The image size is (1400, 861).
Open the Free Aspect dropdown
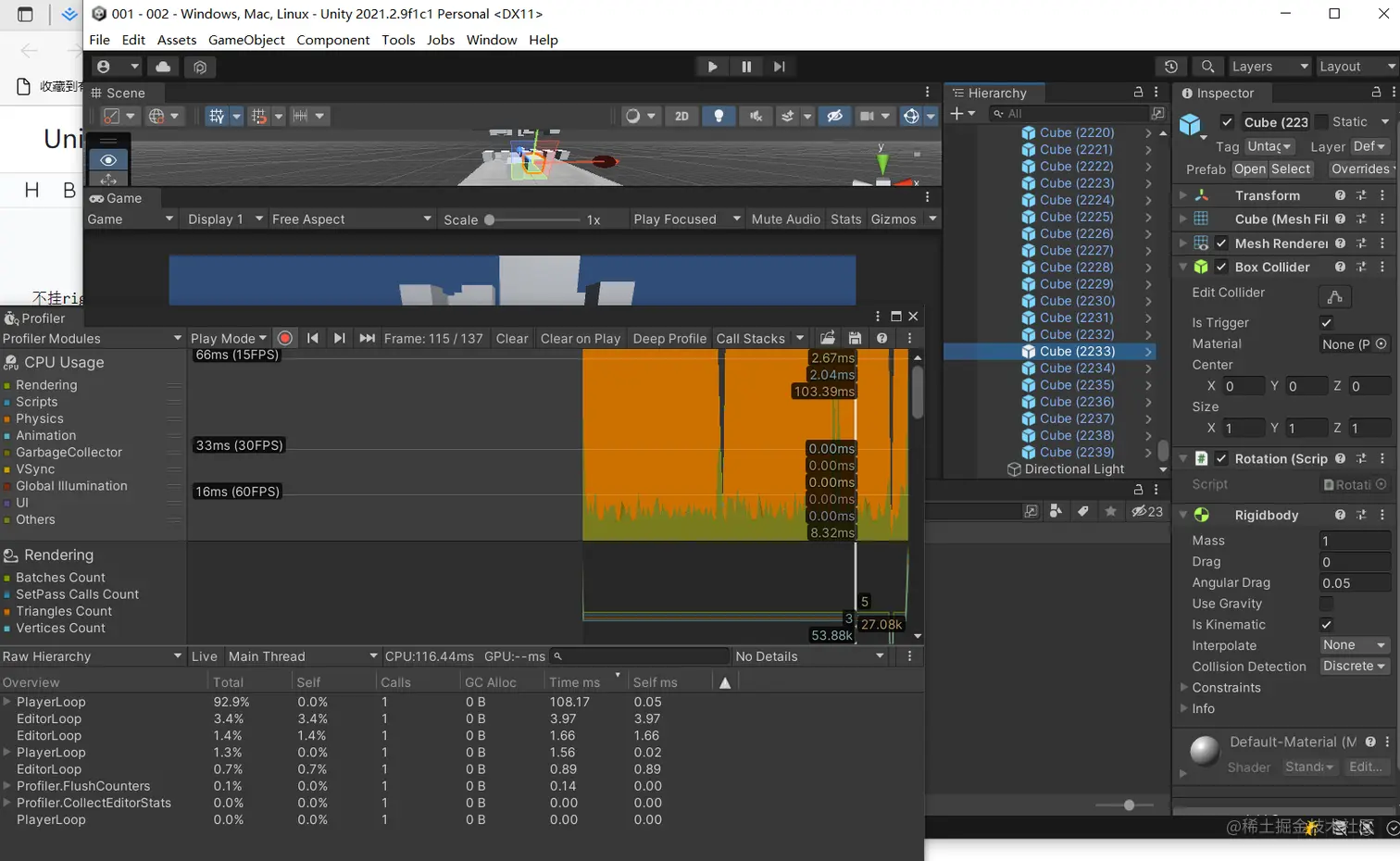pos(351,219)
